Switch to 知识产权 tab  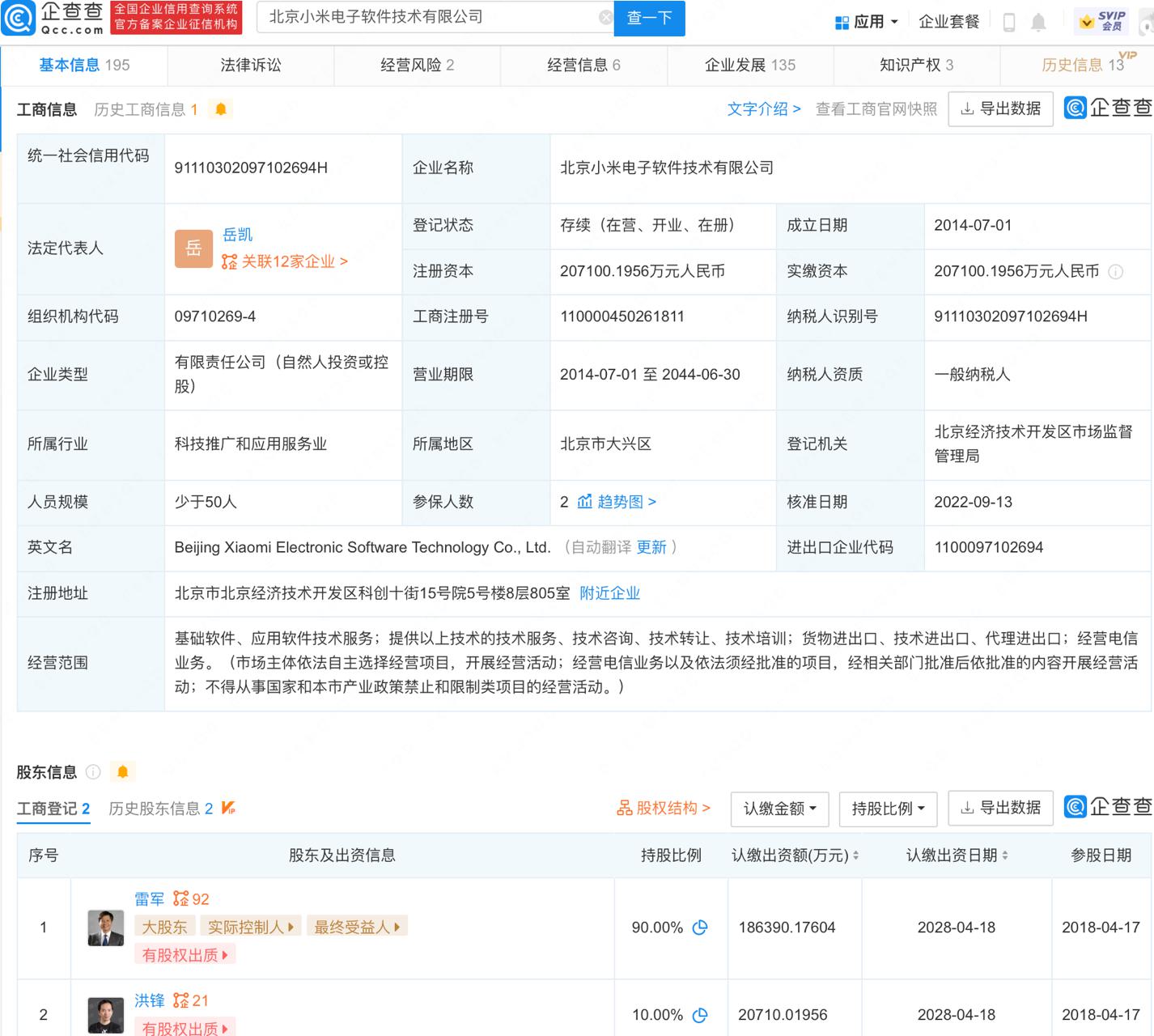coord(917,65)
